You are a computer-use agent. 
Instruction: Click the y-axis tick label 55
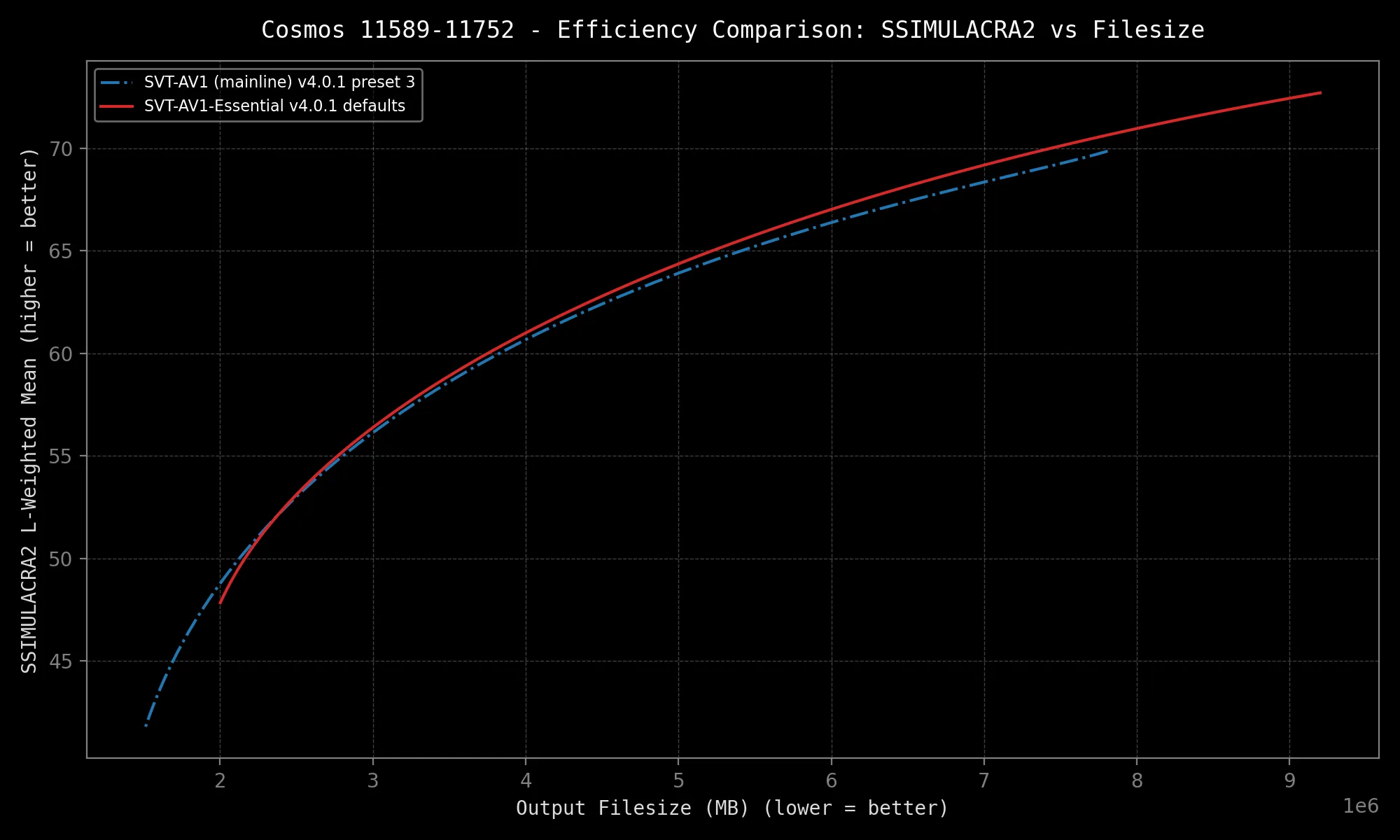tap(61, 456)
